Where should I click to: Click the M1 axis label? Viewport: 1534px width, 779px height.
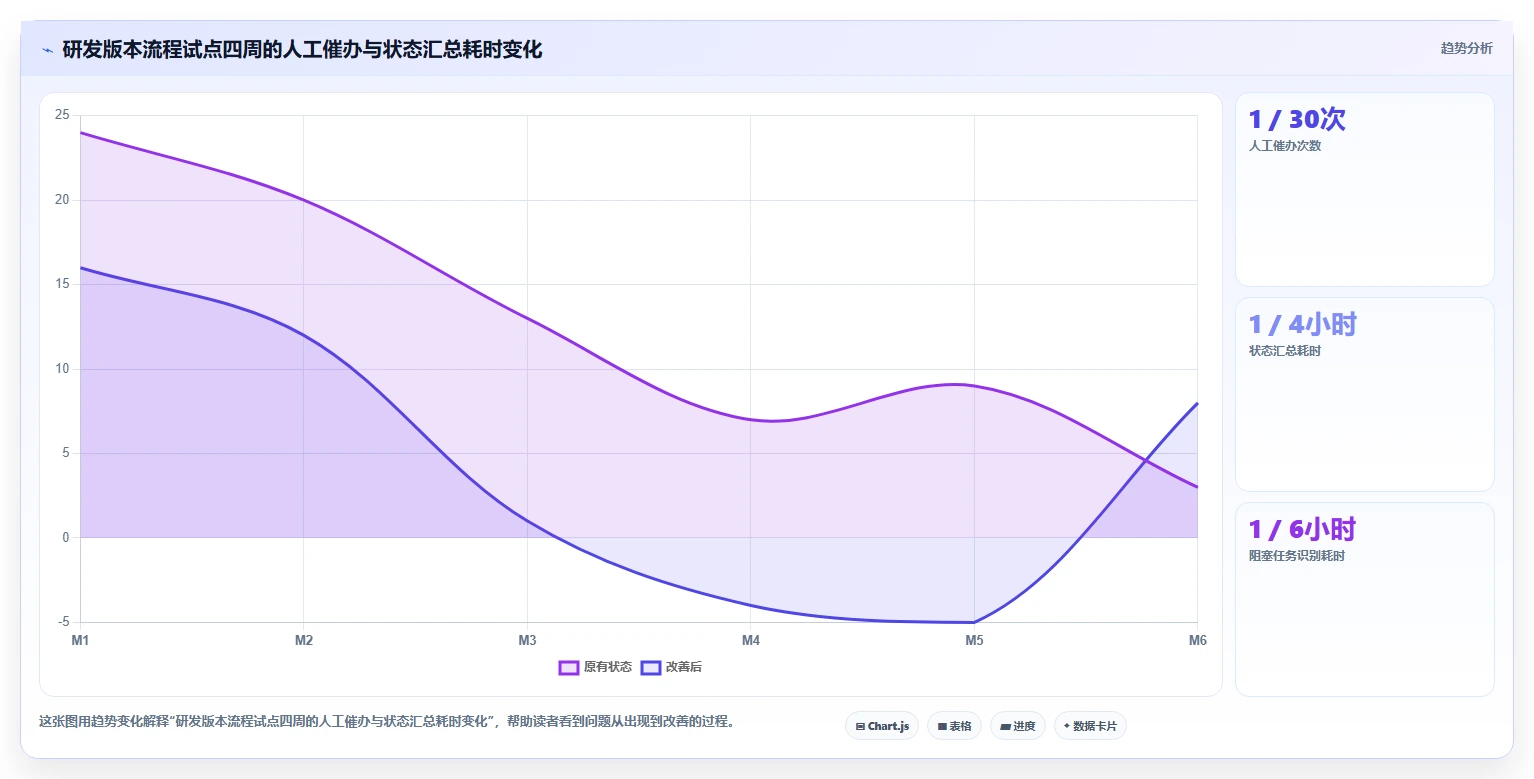tap(80, 640)
